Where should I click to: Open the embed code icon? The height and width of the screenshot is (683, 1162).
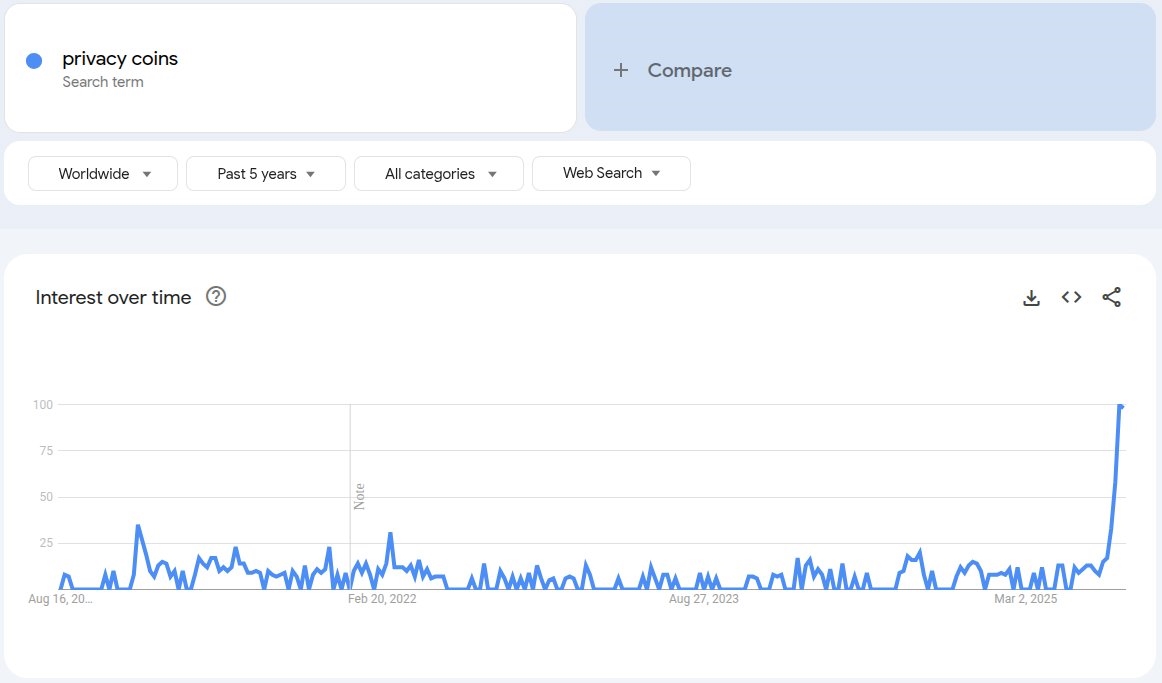point(1071,297)
